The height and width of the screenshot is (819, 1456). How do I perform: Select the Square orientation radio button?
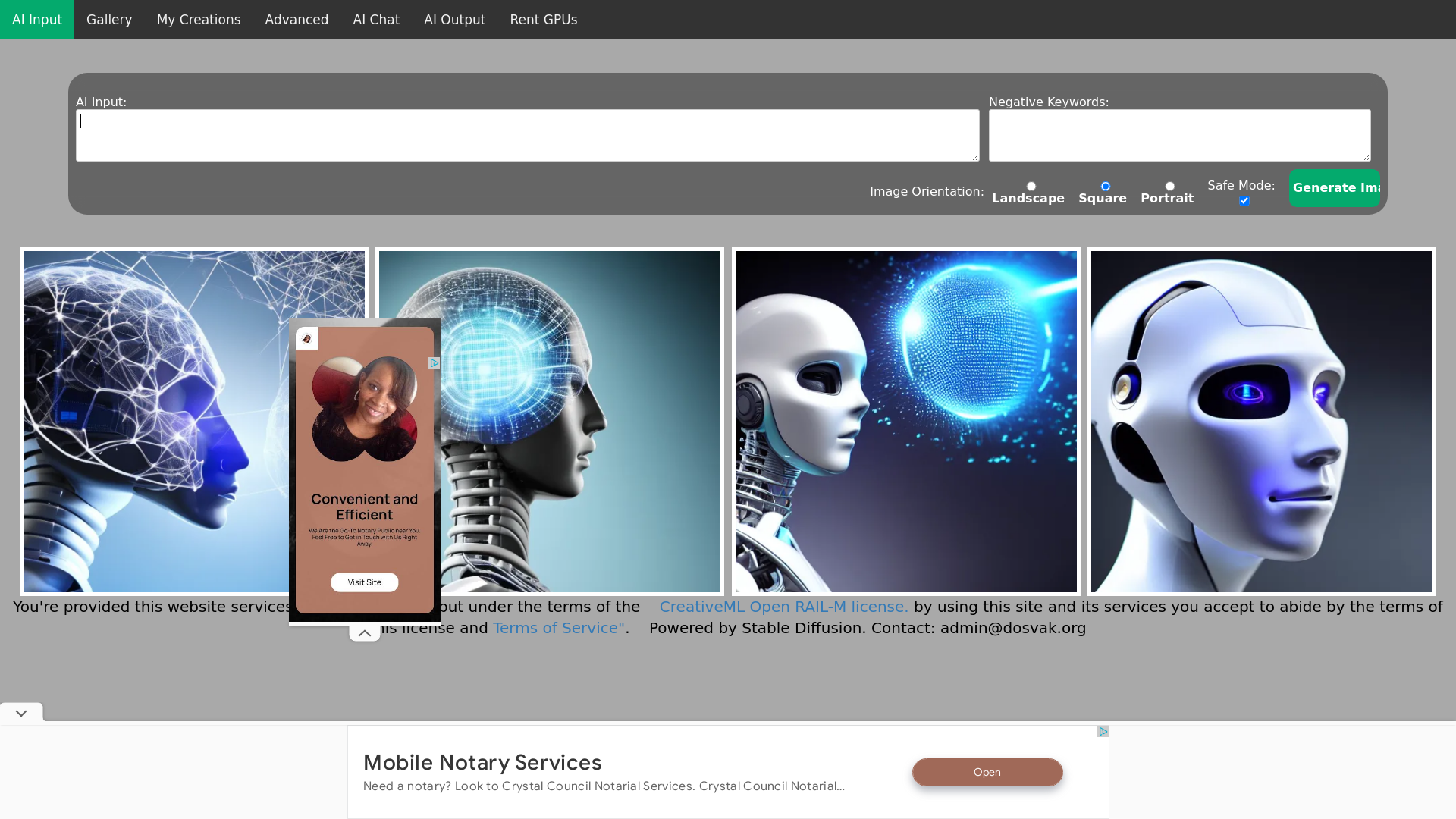[x=1106, y=186]
